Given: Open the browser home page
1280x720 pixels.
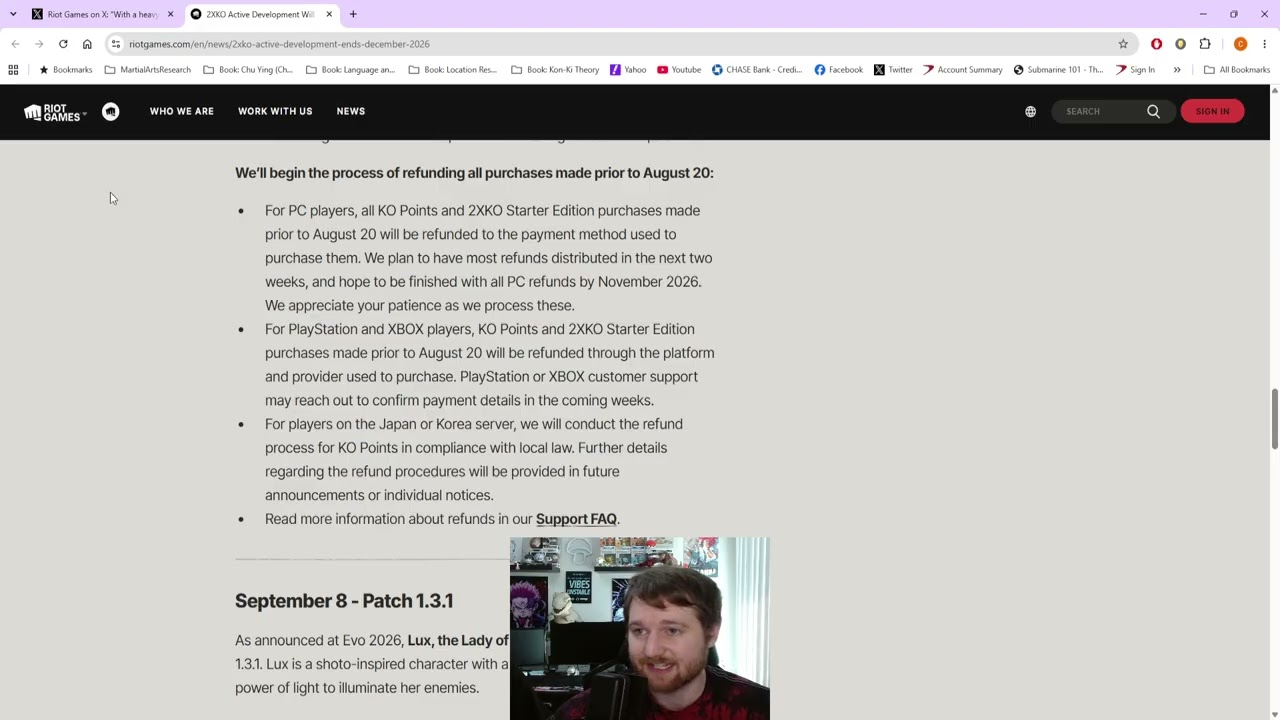Looking at the screenshot, I should click(87, 44).
